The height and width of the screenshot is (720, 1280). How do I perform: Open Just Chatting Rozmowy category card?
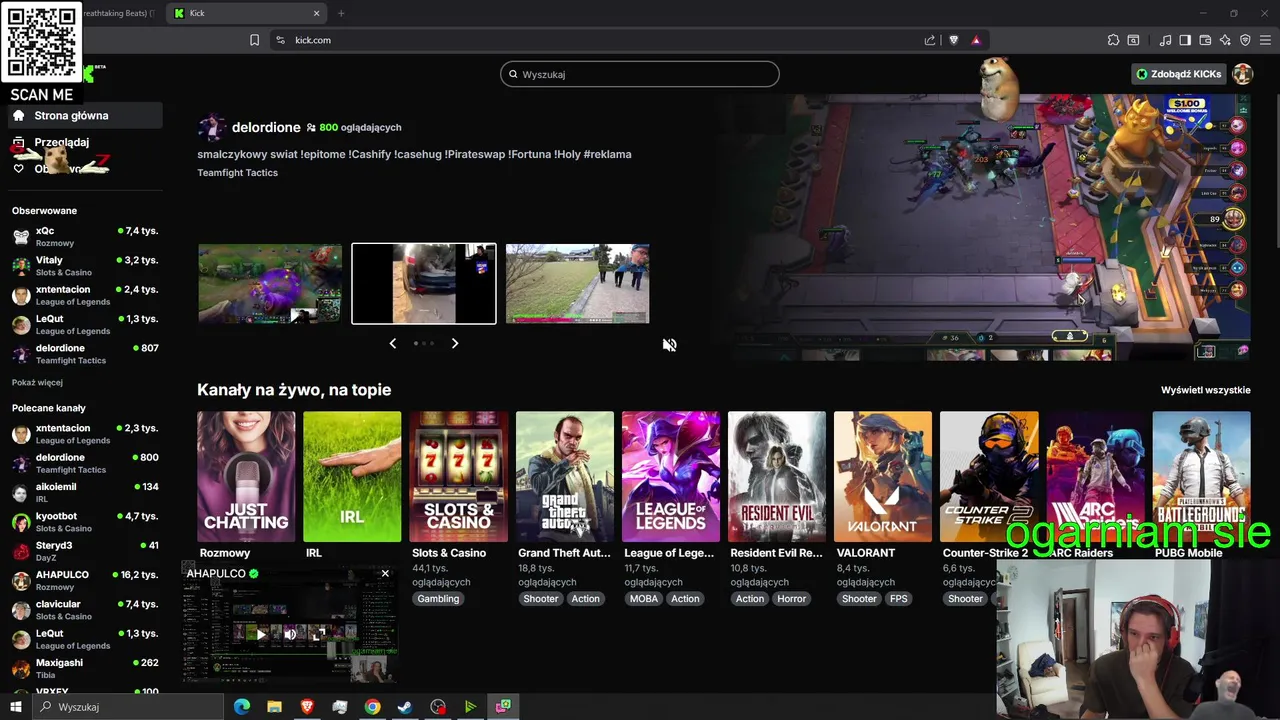pyautogui.click(x=246, y=477)
